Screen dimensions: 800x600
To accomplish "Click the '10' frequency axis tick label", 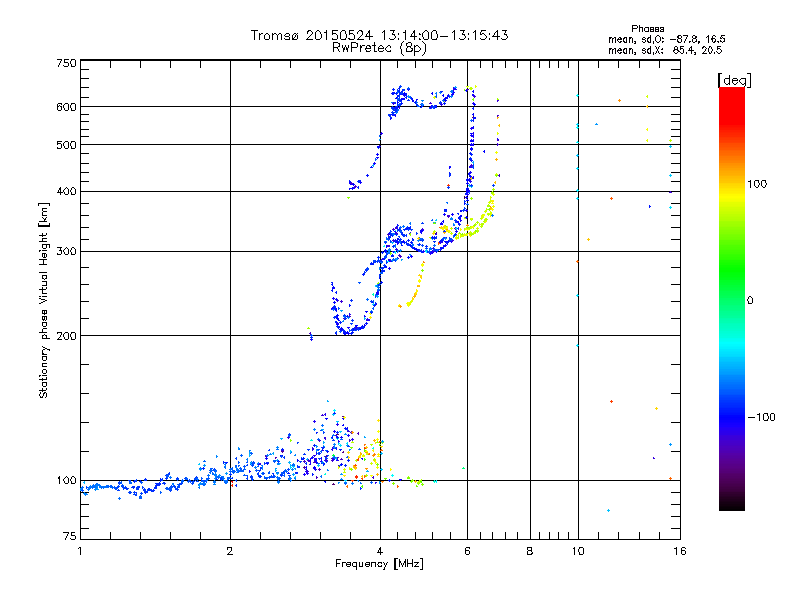I will pos(578,551).
